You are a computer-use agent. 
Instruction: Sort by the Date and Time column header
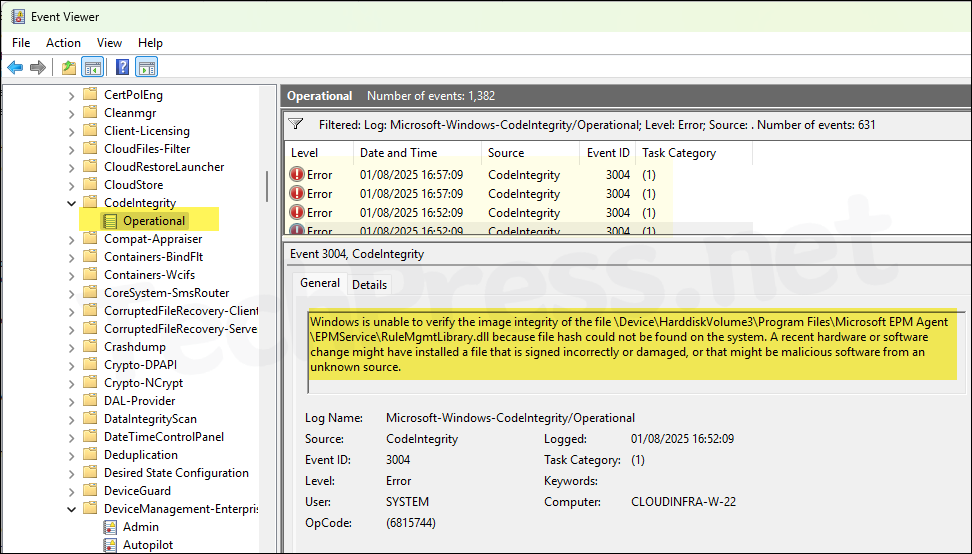click(417, 152)
